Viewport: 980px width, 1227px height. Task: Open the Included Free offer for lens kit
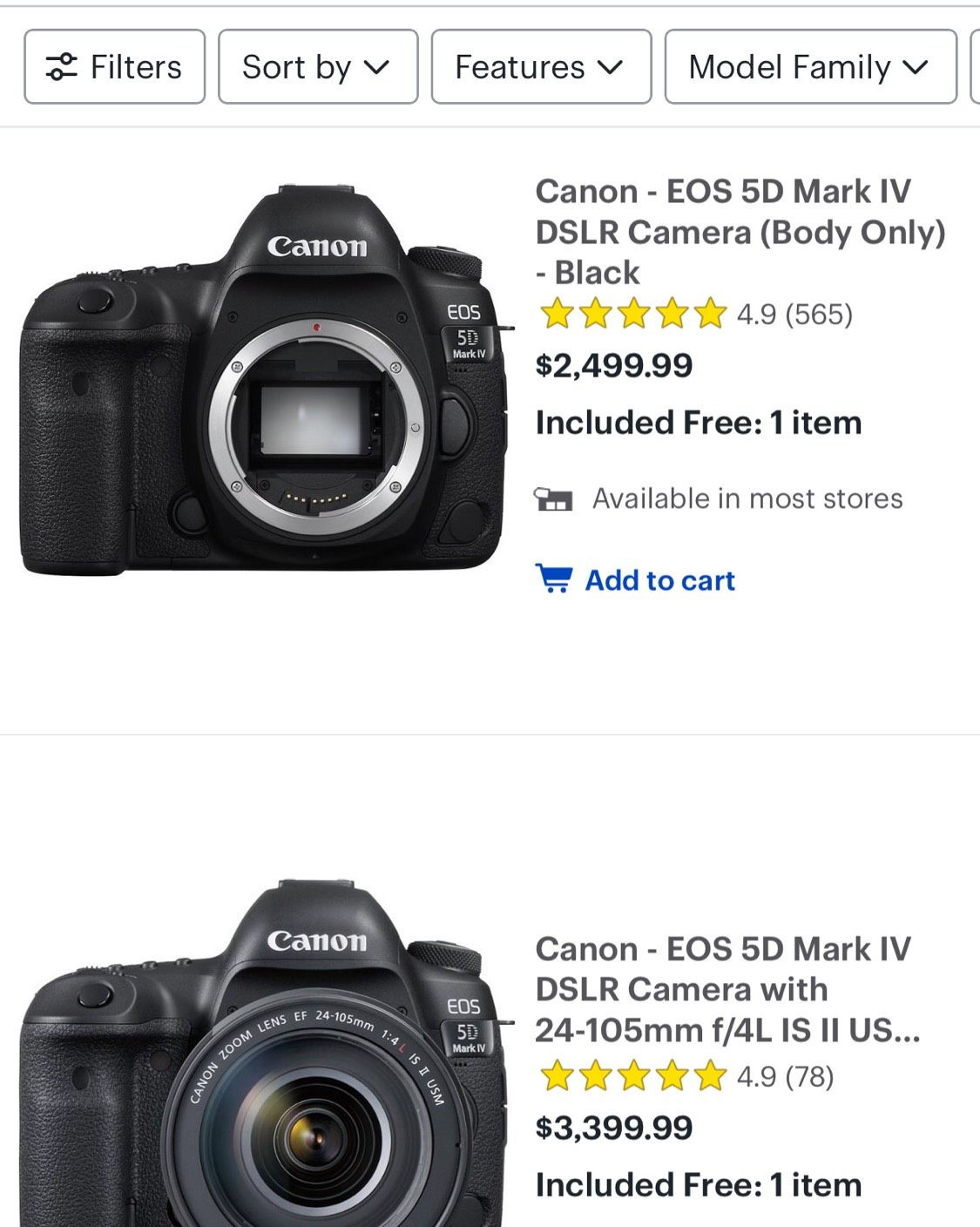[698, 1185]
